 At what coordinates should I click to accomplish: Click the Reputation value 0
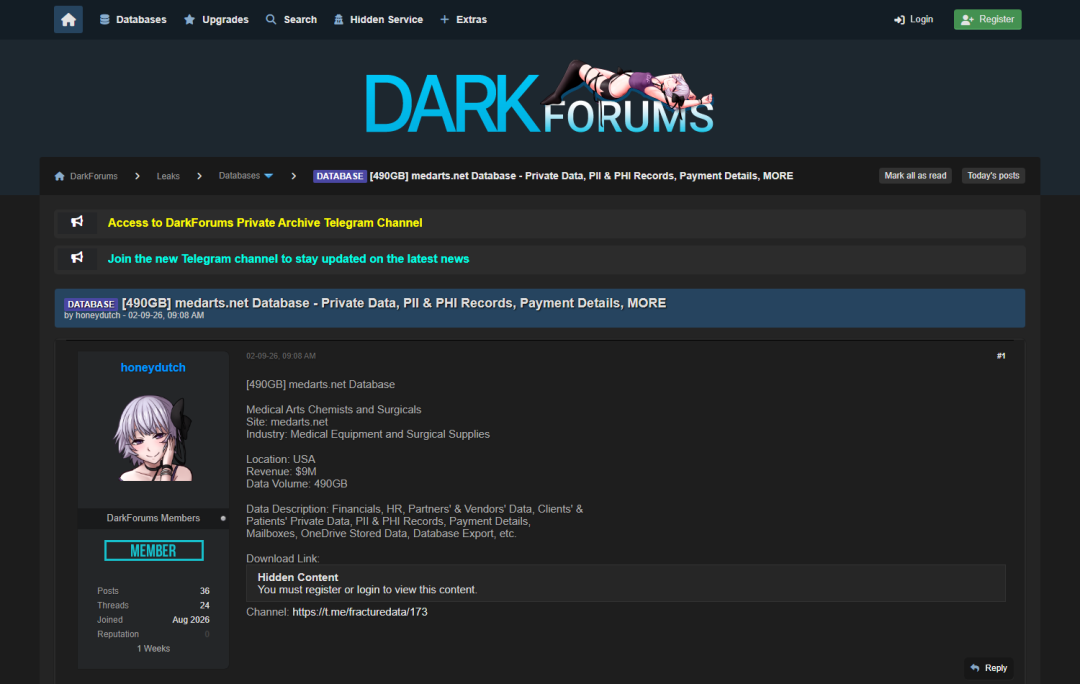pos(207,634)
